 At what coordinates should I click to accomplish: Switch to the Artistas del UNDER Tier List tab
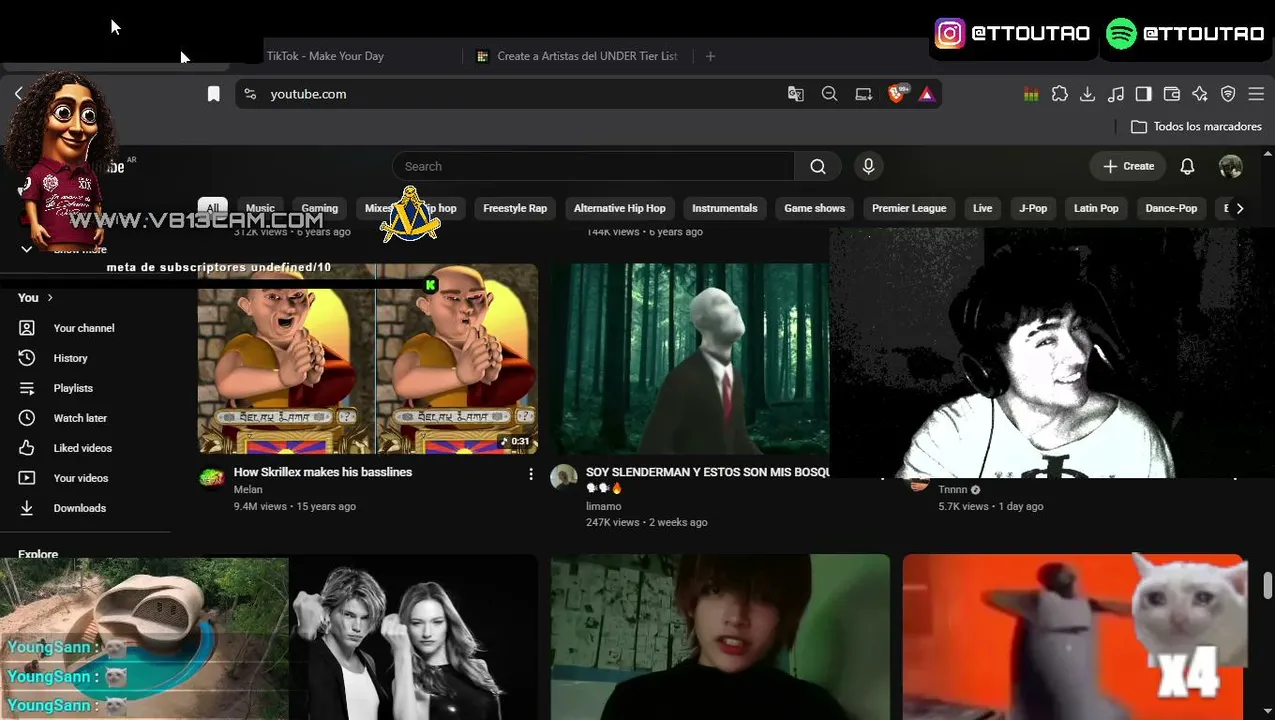pos(578,56)
